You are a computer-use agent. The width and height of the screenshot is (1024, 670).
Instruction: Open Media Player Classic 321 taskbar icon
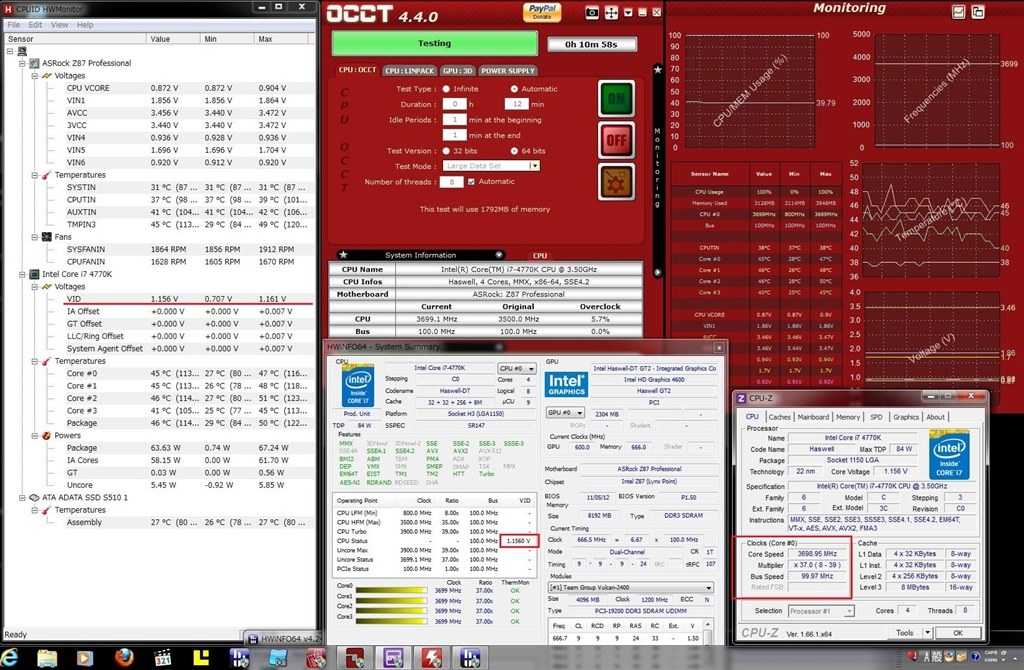[x=162, y=658]
